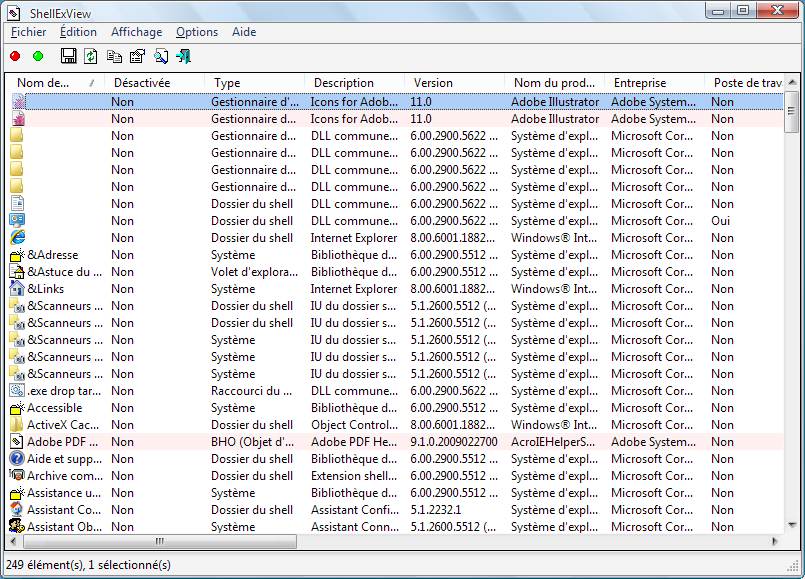
Task: Click the vertical scrollbar up arrow
Action: click(792, 82)
